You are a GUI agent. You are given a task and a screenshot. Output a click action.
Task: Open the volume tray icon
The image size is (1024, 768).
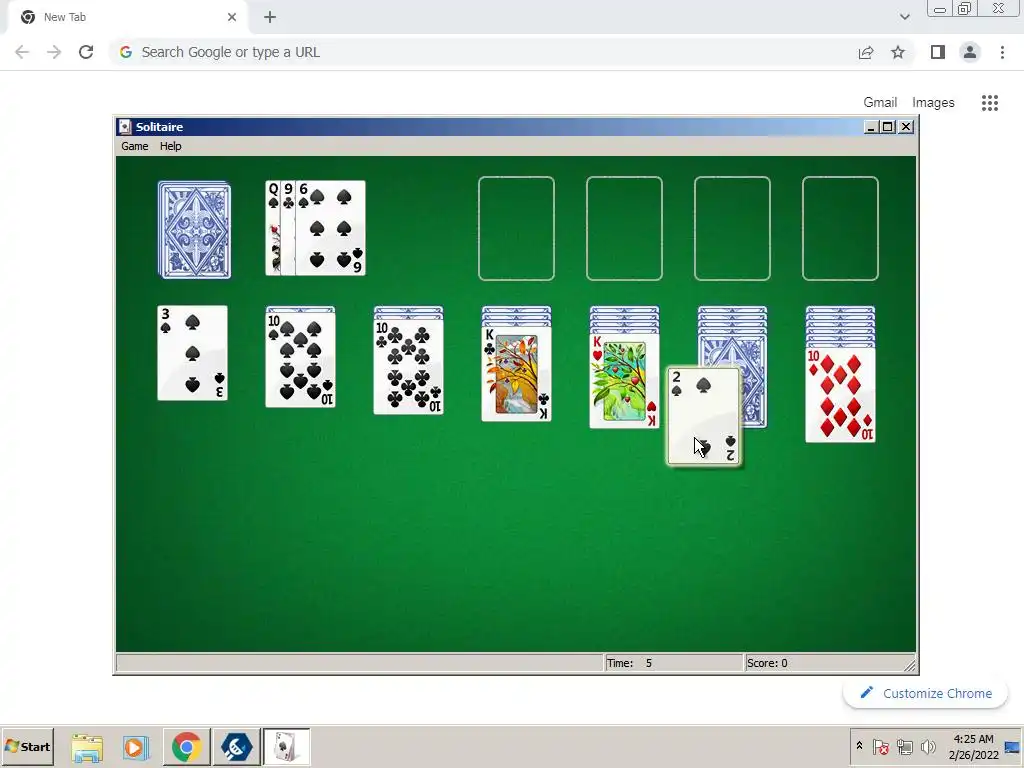tap(927, 746)
